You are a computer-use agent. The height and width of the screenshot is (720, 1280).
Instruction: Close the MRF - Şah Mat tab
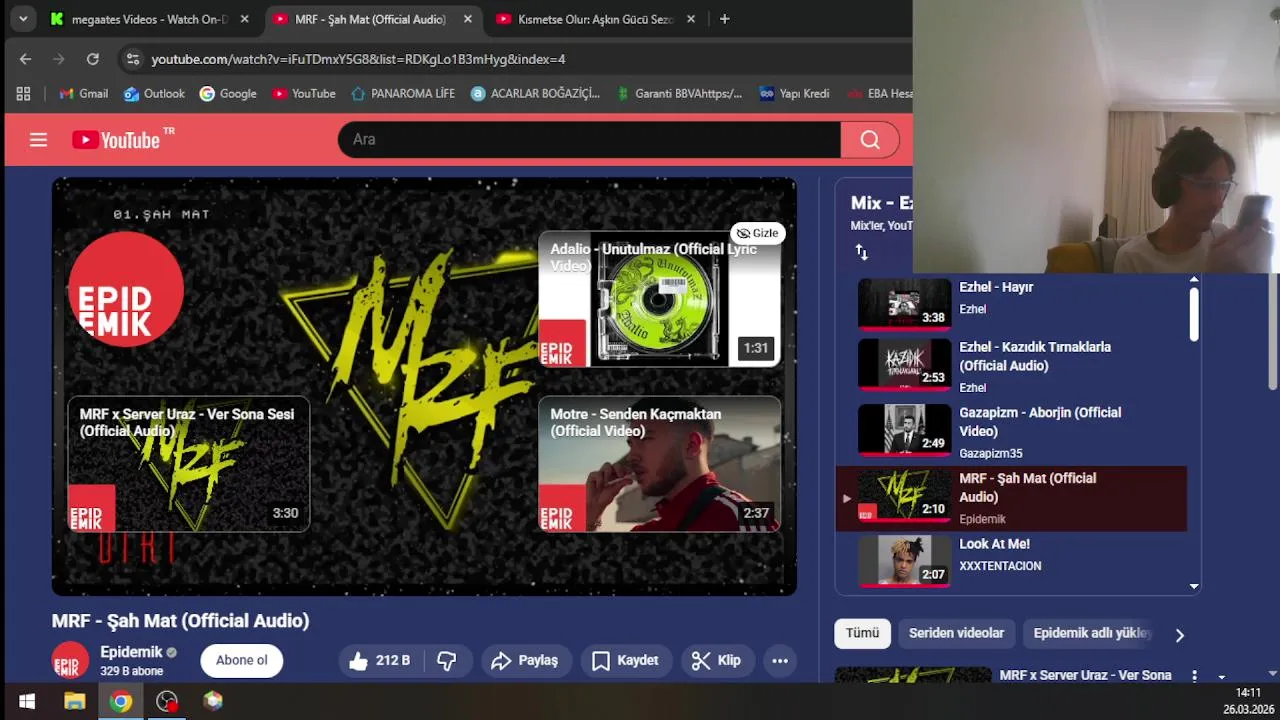(x=467, y=19)
